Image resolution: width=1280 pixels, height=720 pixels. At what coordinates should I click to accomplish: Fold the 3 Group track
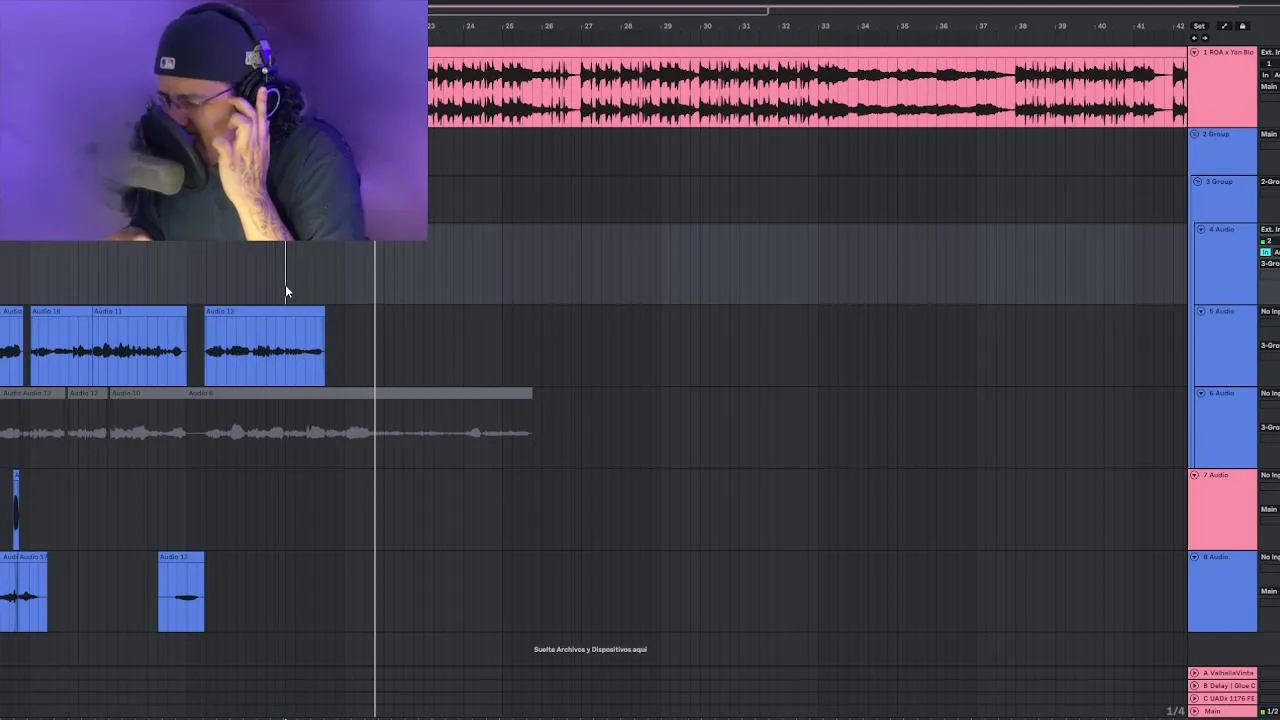[1198, 182]
